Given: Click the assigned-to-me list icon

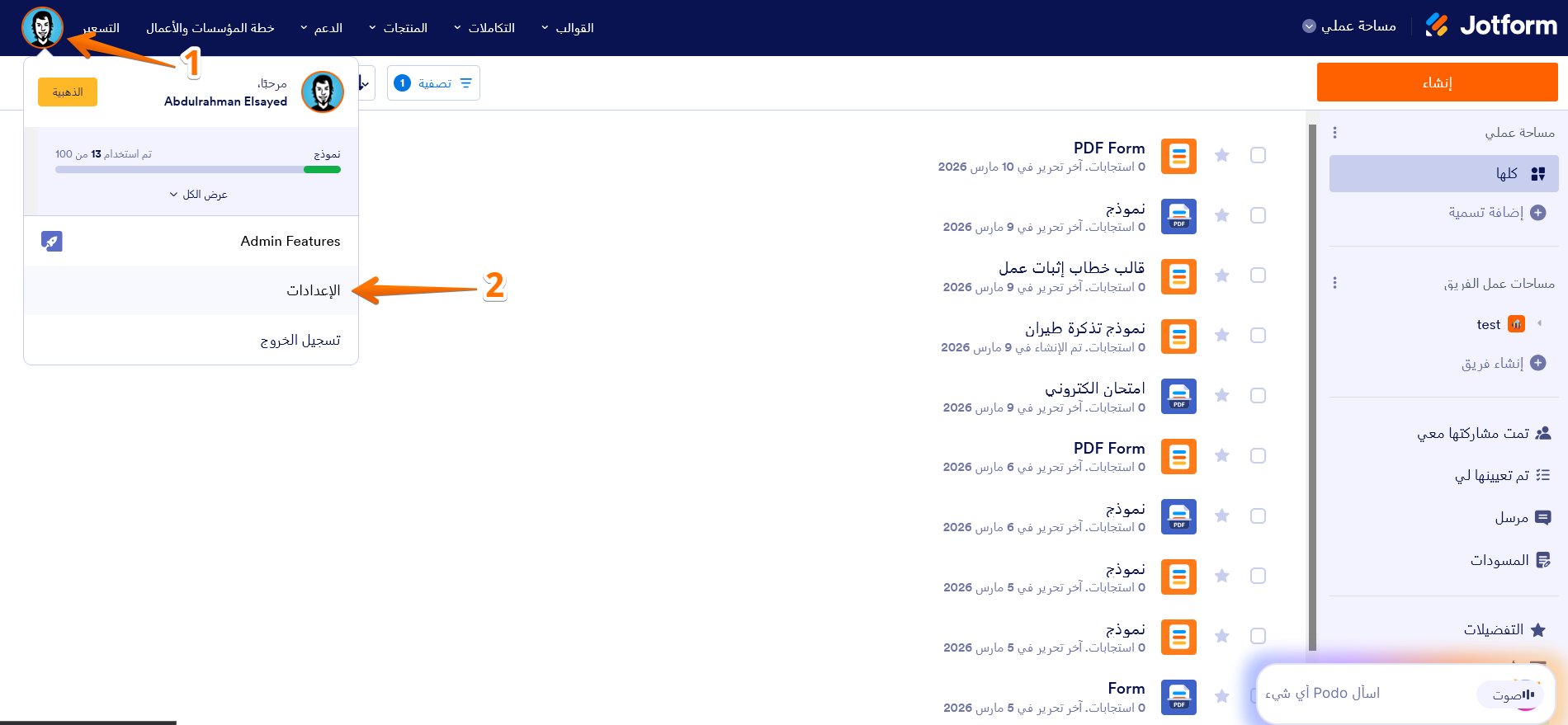Looking at the screenshot, I should tap(1542, 475).
